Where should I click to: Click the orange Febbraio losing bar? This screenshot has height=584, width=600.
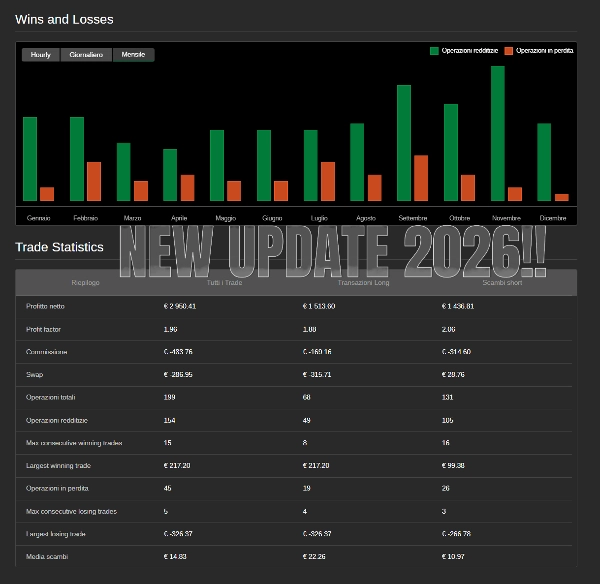coord(94,181)
